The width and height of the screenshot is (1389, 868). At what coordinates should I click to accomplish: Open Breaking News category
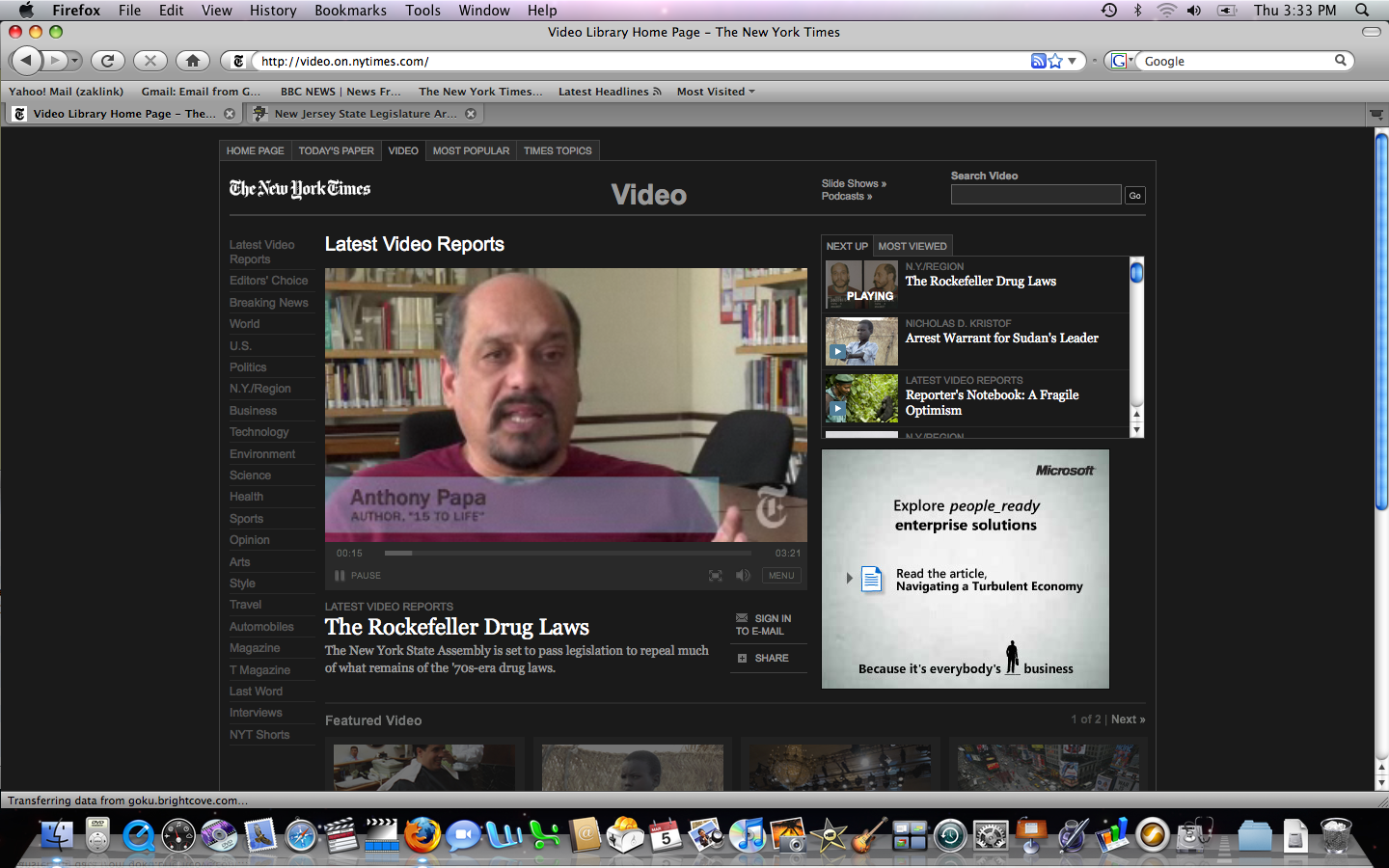(269, 303)
